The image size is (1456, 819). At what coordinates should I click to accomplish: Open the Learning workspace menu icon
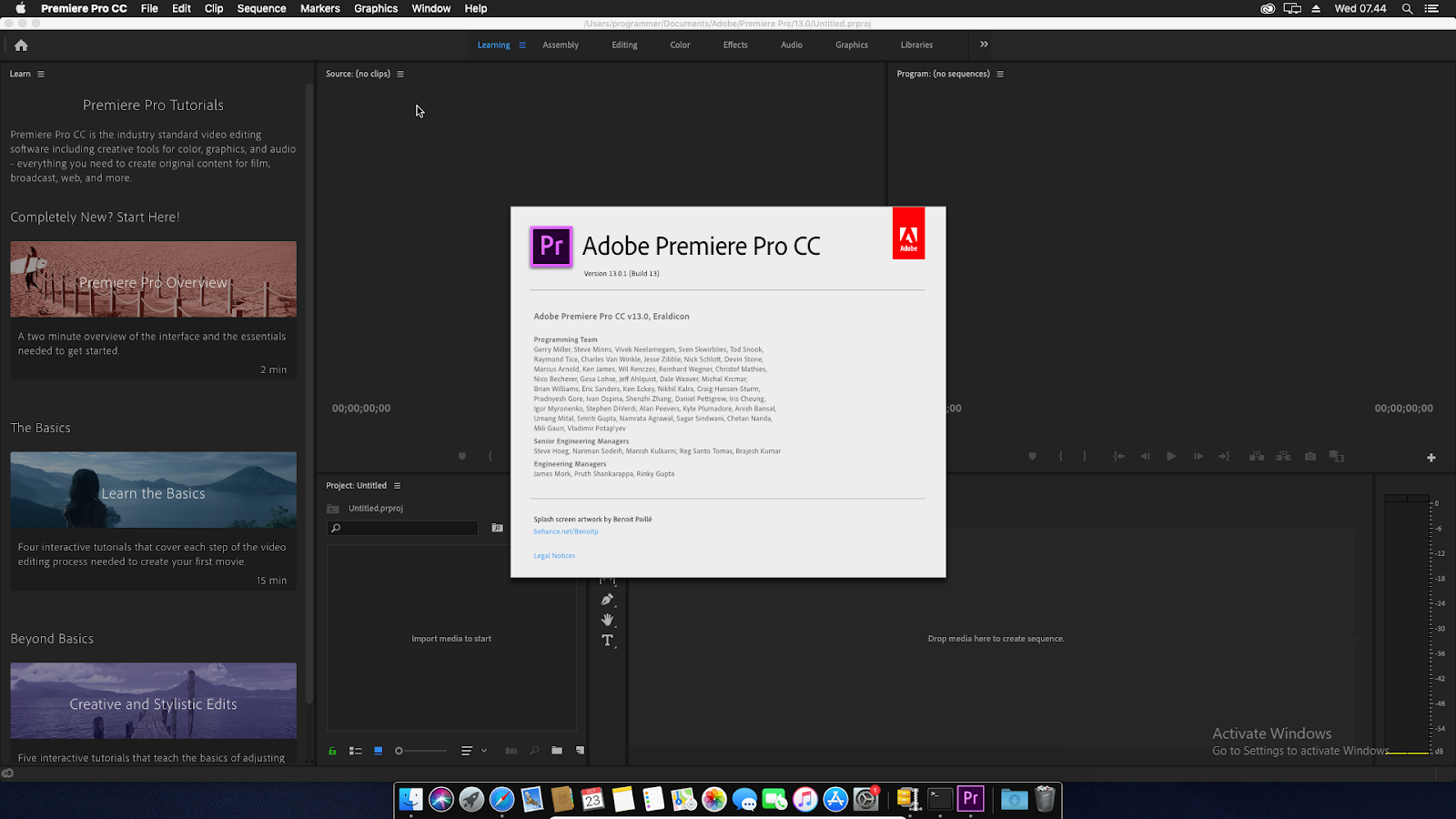click(522, 45)
